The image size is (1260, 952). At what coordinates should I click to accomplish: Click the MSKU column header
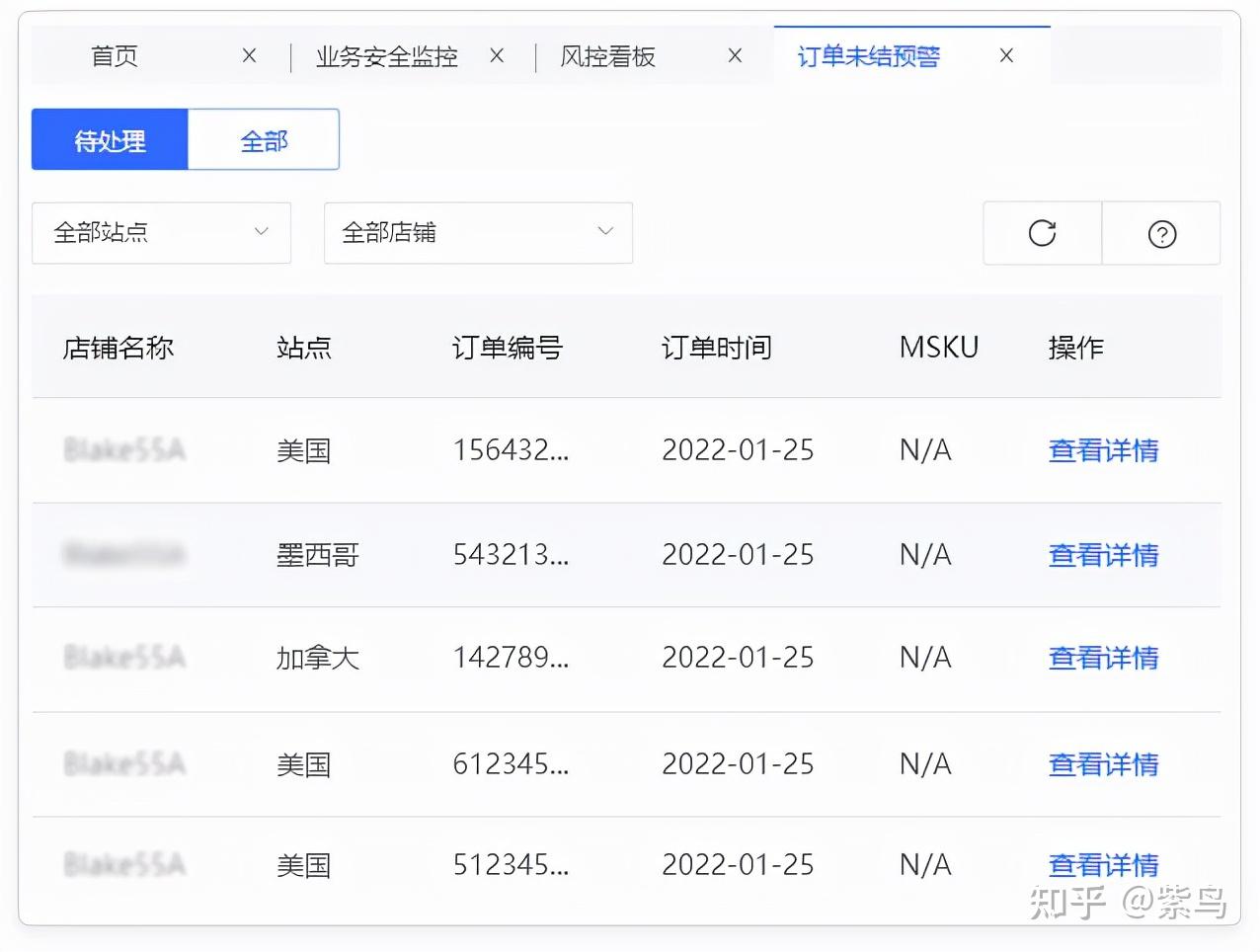click(x=938, y=348)
